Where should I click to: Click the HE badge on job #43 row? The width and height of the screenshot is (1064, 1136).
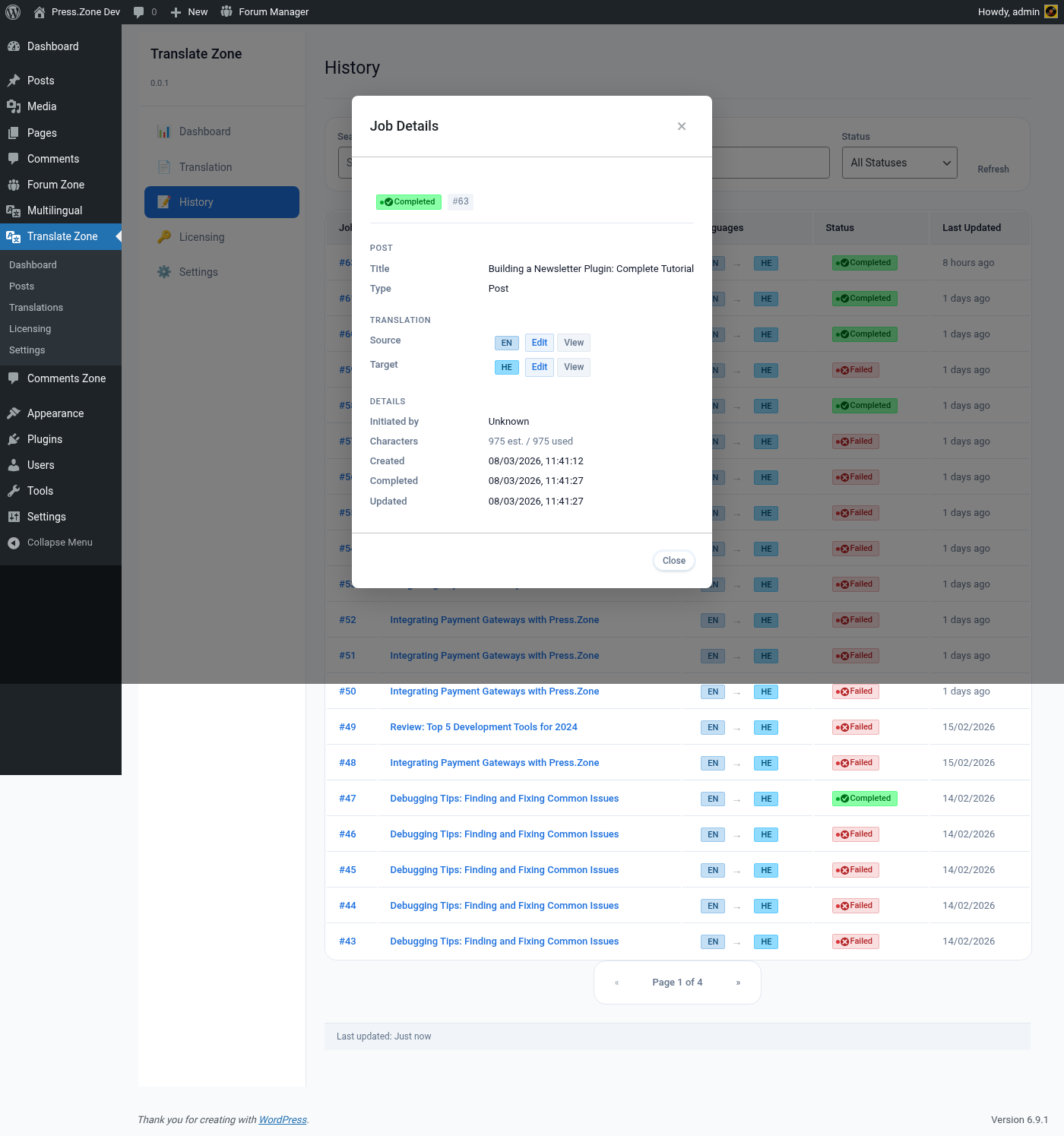tap(766, 941)
